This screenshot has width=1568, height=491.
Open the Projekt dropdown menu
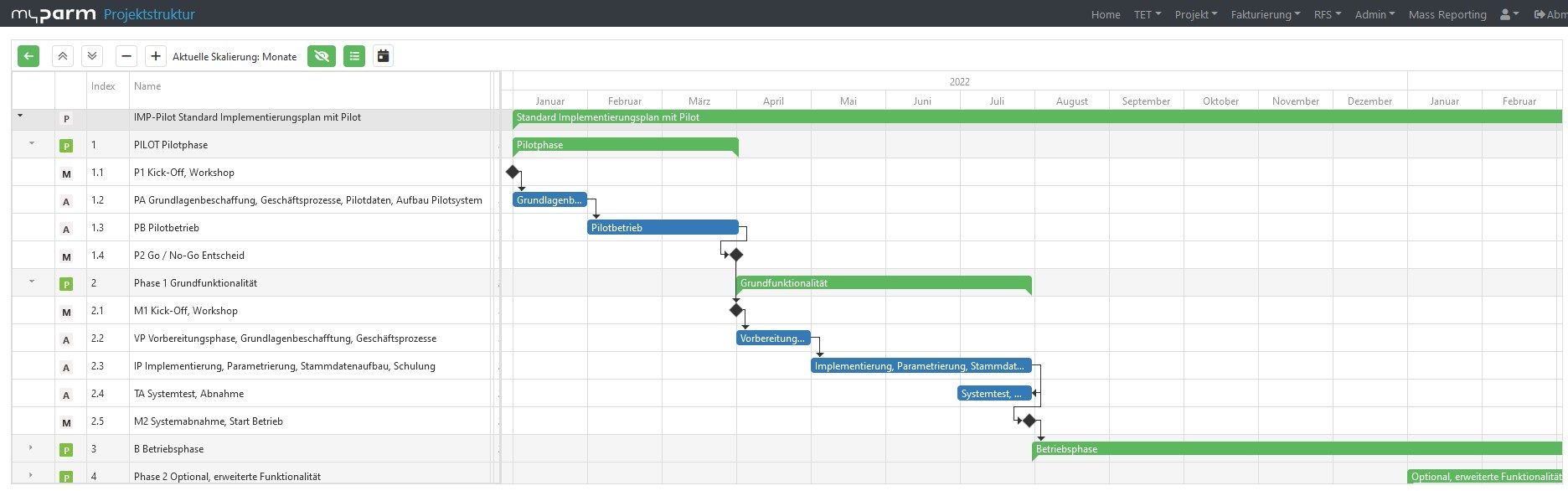(x=1196, y=14)
